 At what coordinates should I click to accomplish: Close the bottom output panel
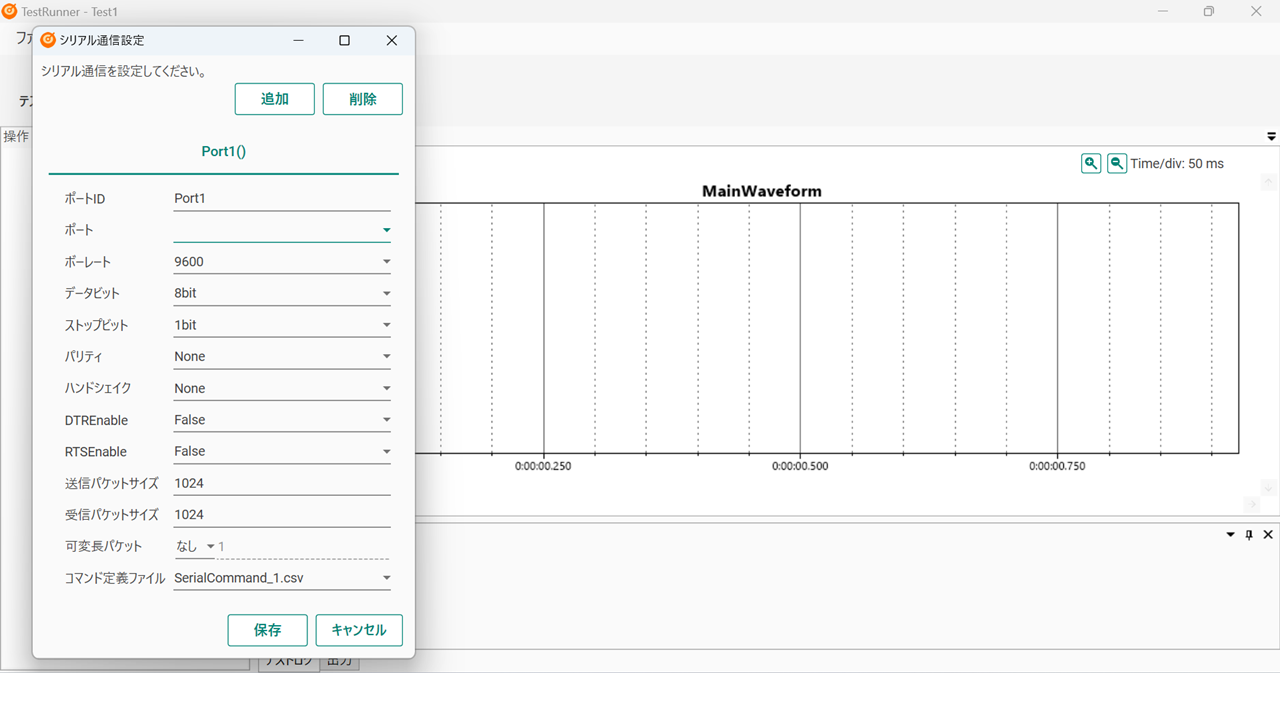[1268, 535]
